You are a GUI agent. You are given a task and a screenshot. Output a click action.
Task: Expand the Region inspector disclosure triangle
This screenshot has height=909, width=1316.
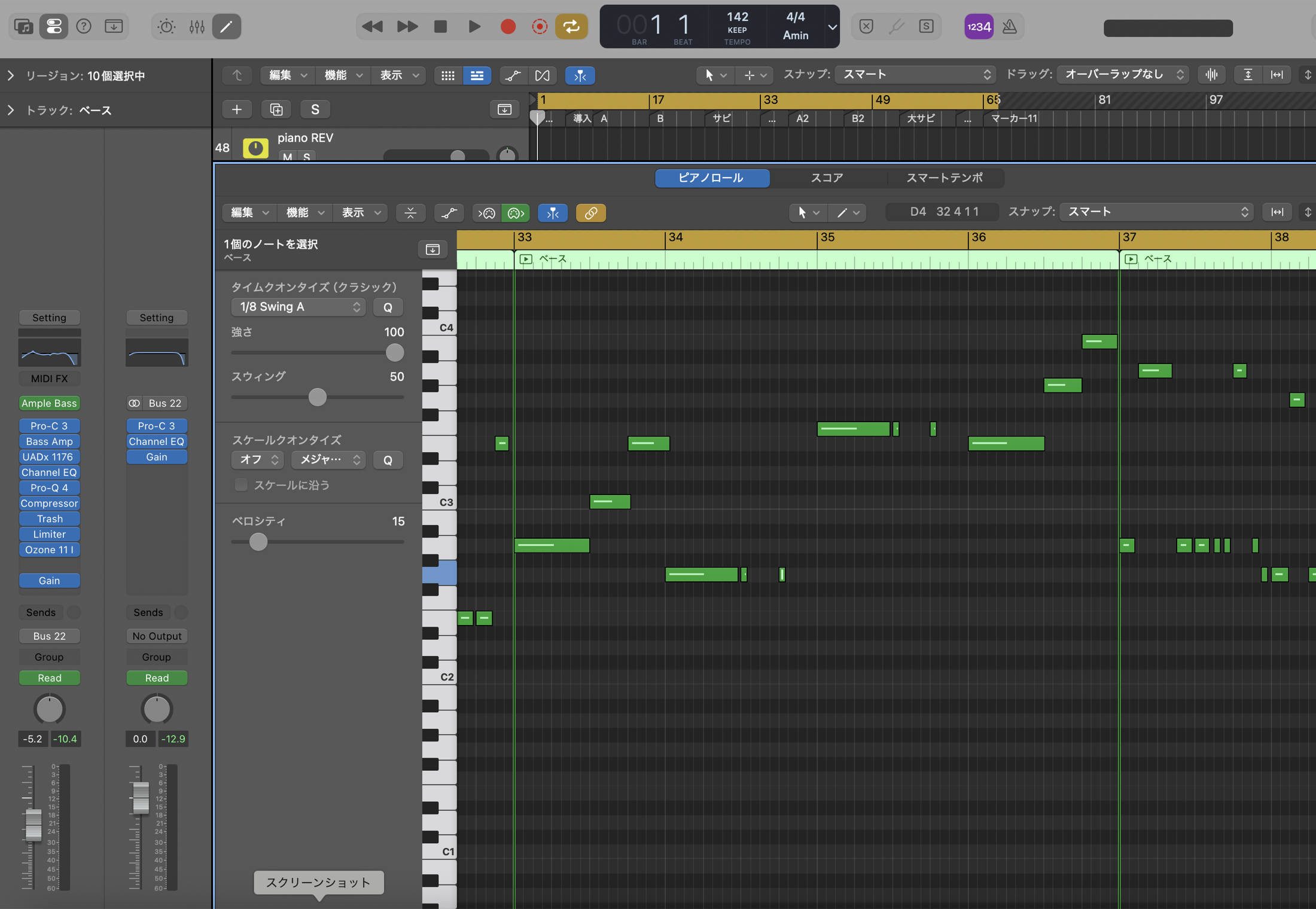(x=10, y=75)
